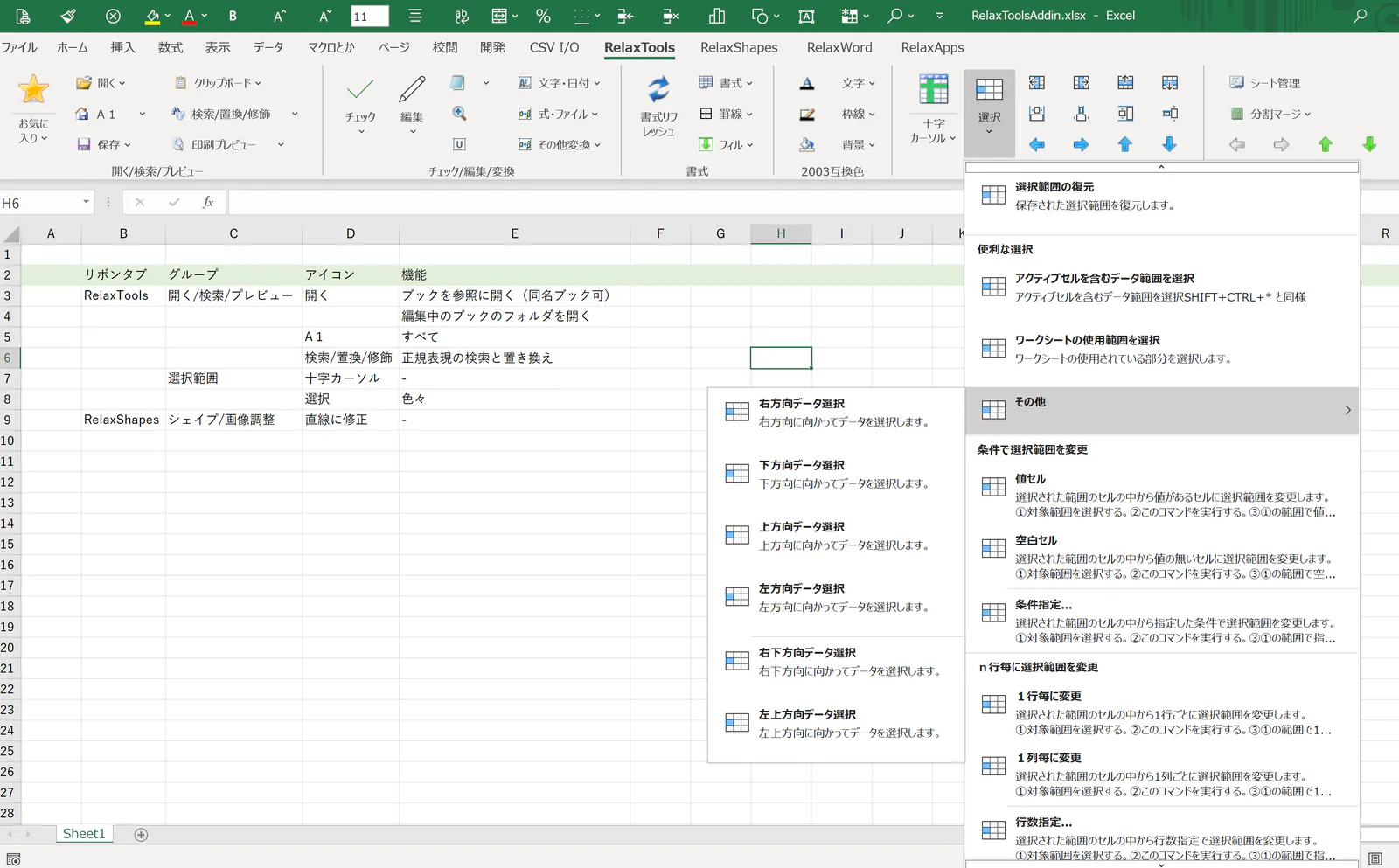Open the 文字・日付 dropdown
The width and height of the screenshot is (1399, 868).
point(560,83)
